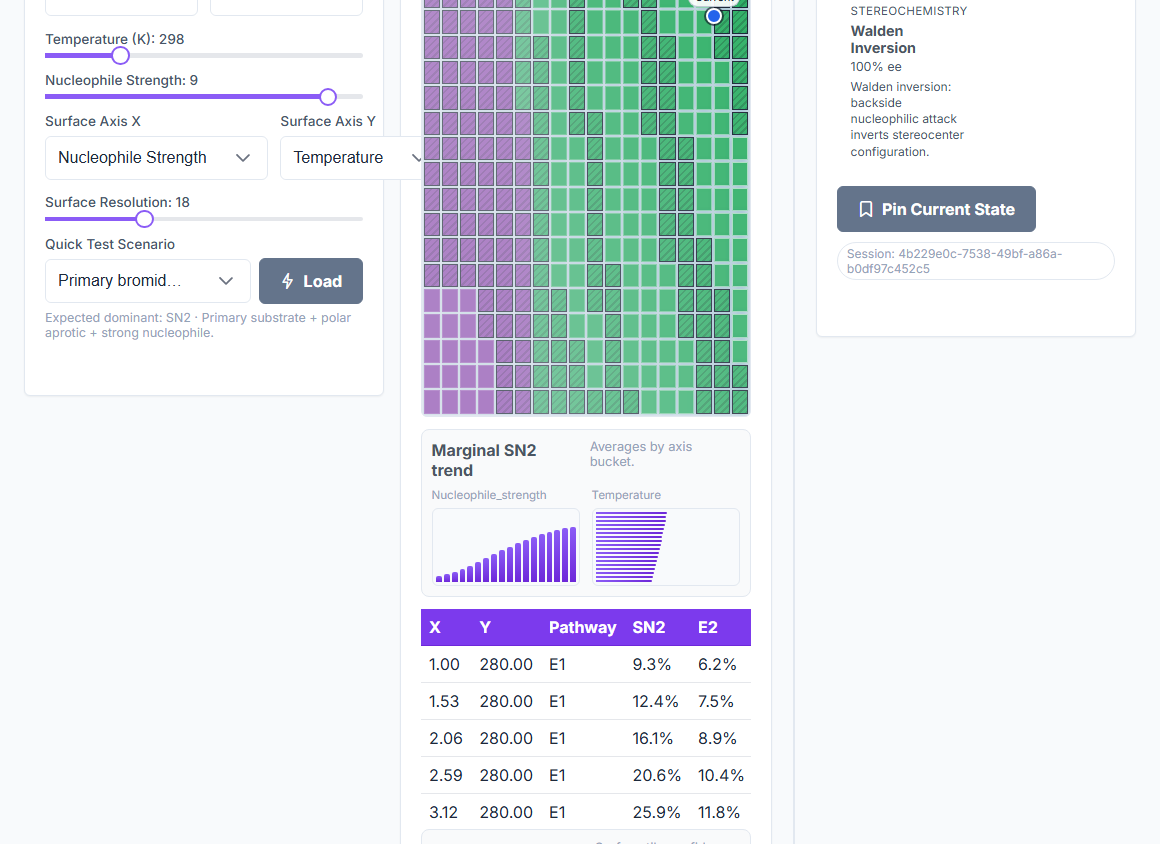Expand the Surface Axis X chevron
1160x844 pixels.
point(243,158)
